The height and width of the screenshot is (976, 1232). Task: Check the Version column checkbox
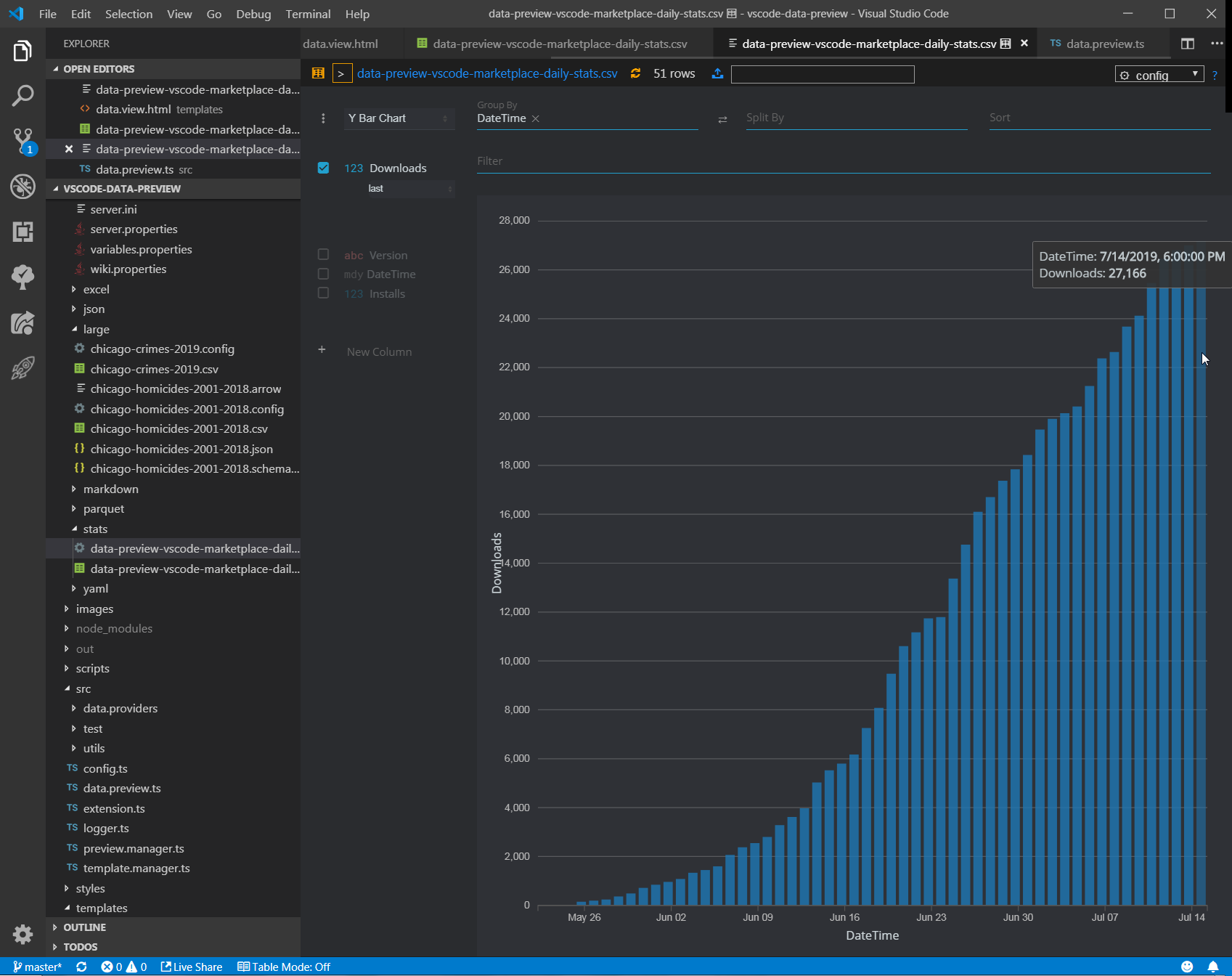[324, 254]
